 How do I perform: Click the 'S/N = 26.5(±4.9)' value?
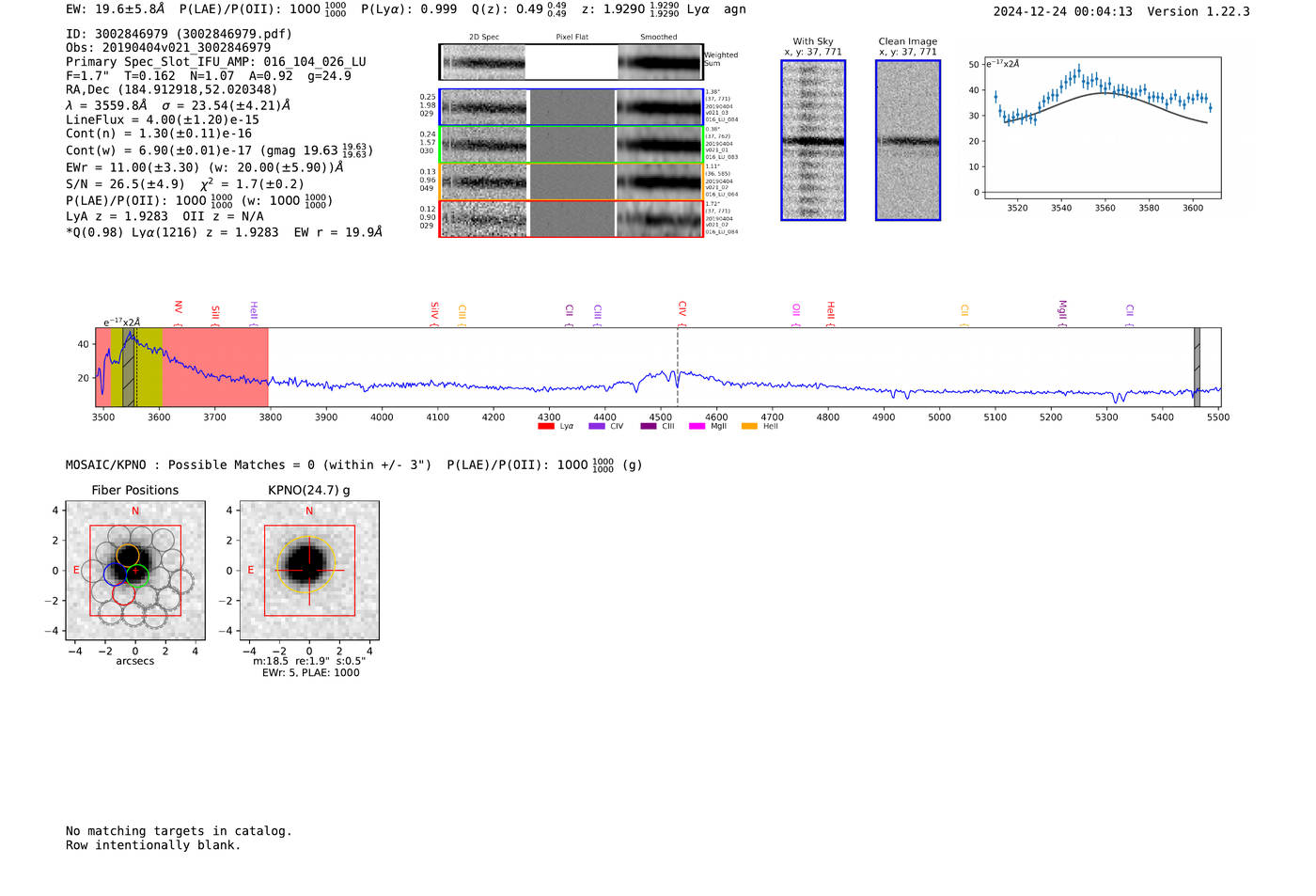pyautogui.click(x=125, y=184)
